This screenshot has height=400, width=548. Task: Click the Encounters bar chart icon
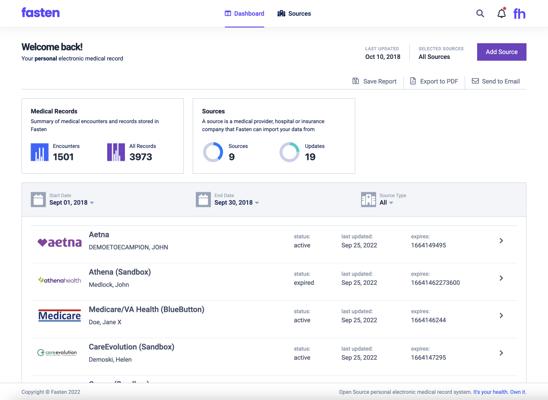click(x=39, y=152)
